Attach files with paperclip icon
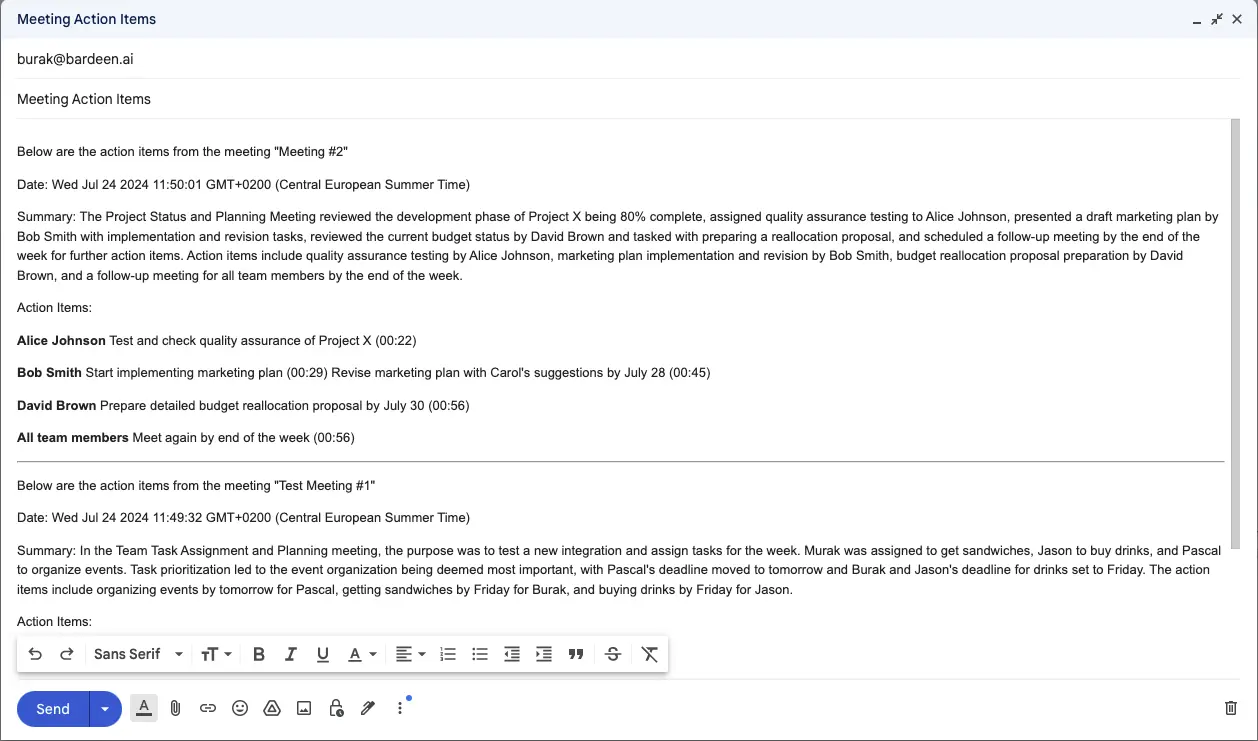Viewport: 1258px width, 741px height. click(x=175, y=708)
